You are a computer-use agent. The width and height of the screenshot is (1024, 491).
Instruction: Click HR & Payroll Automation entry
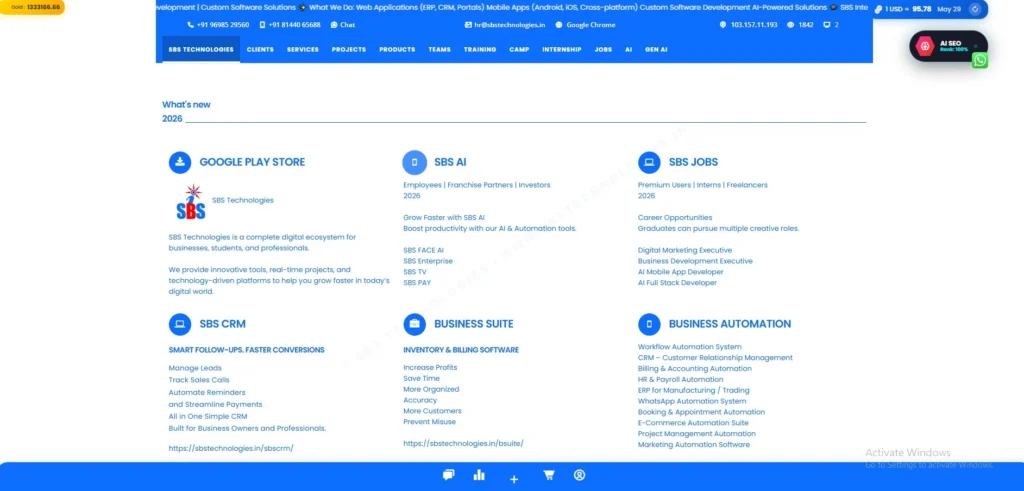pyautogui.click(x=680, y=379)
